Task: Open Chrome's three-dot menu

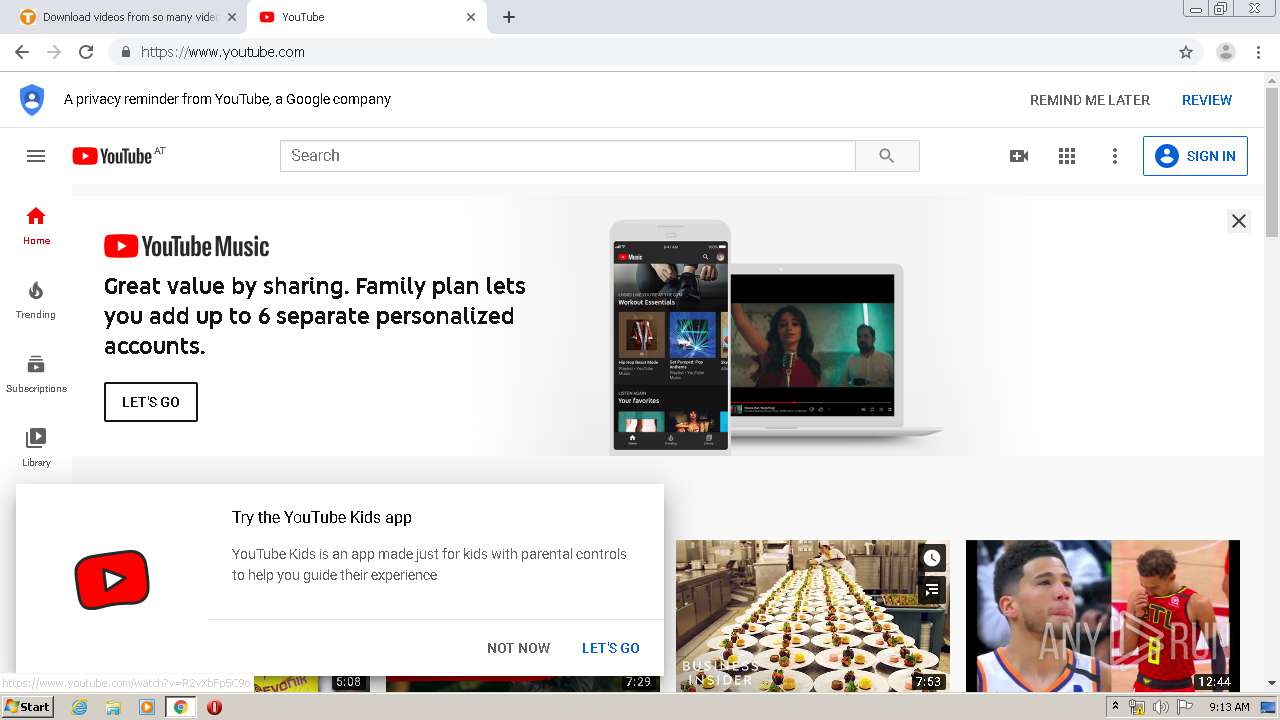Action: pos(1259,52)
